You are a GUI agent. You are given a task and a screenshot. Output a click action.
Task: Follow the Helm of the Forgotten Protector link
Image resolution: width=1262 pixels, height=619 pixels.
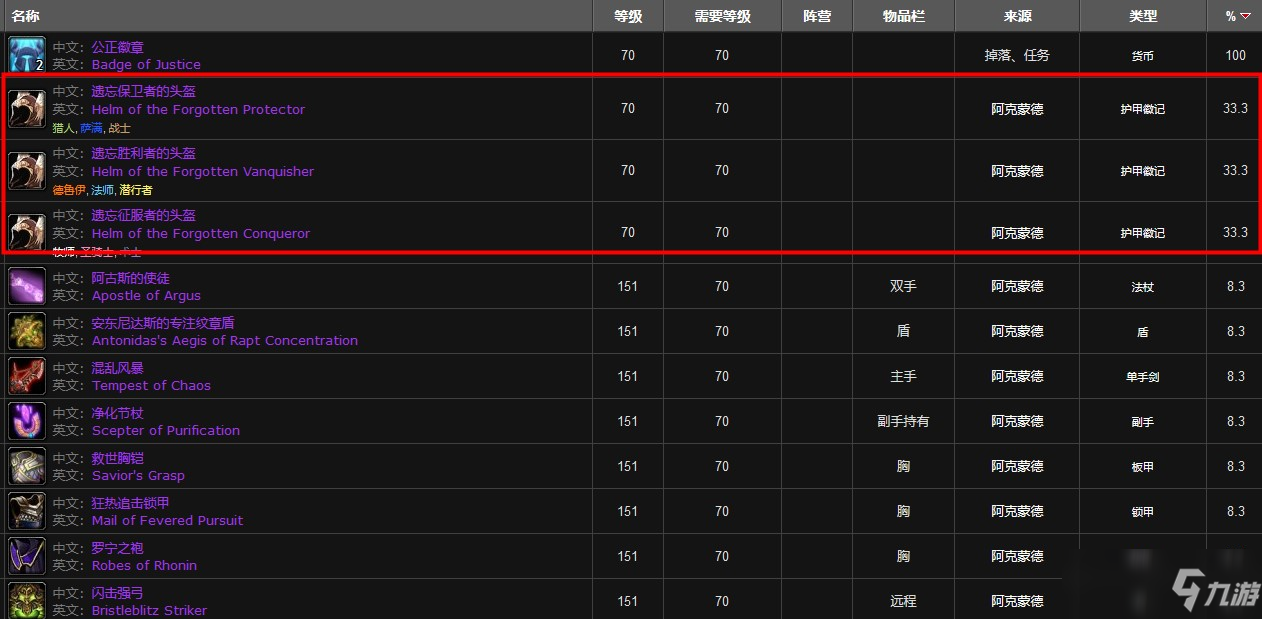point(198,109)
